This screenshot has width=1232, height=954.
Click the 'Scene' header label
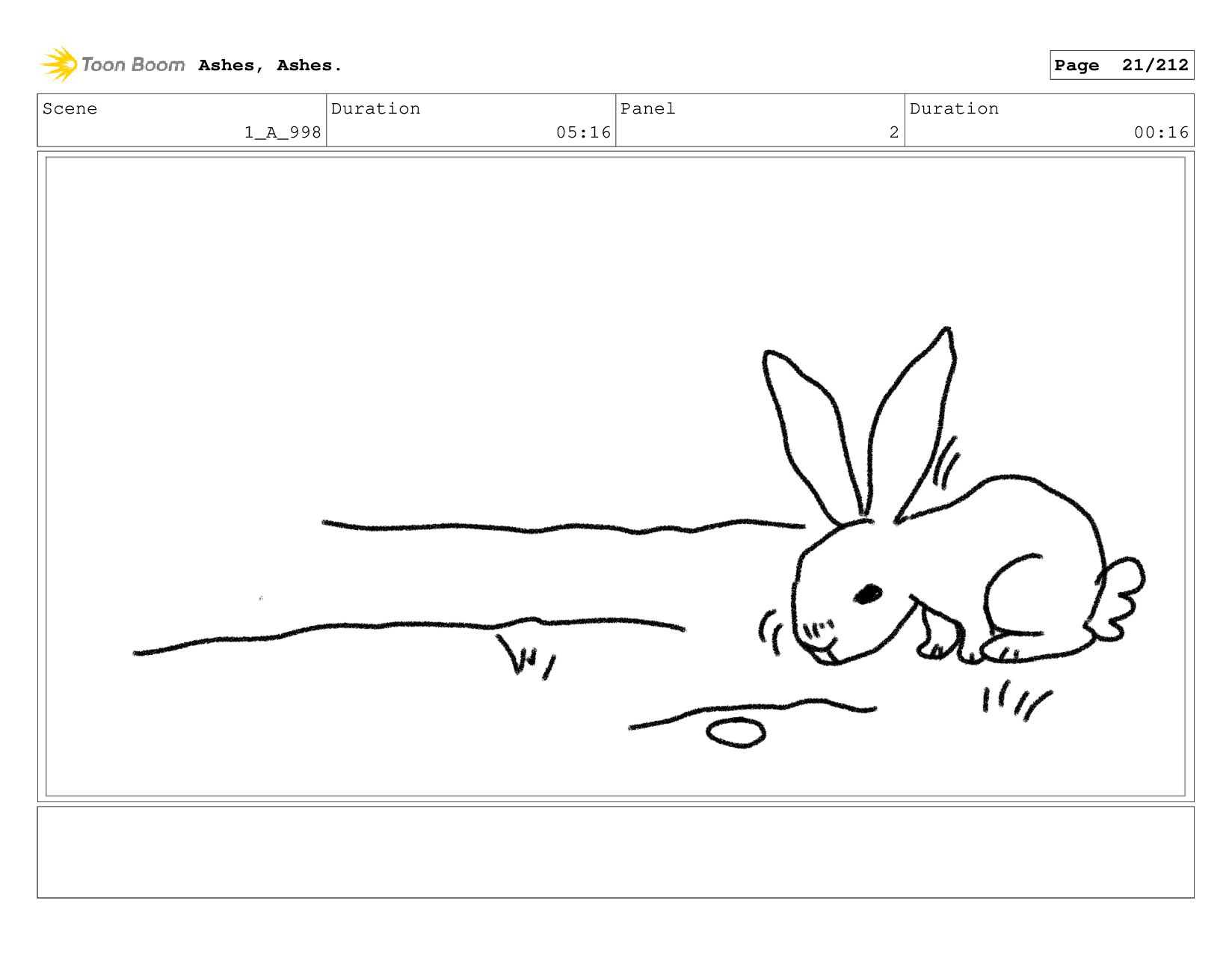[70, 108]
